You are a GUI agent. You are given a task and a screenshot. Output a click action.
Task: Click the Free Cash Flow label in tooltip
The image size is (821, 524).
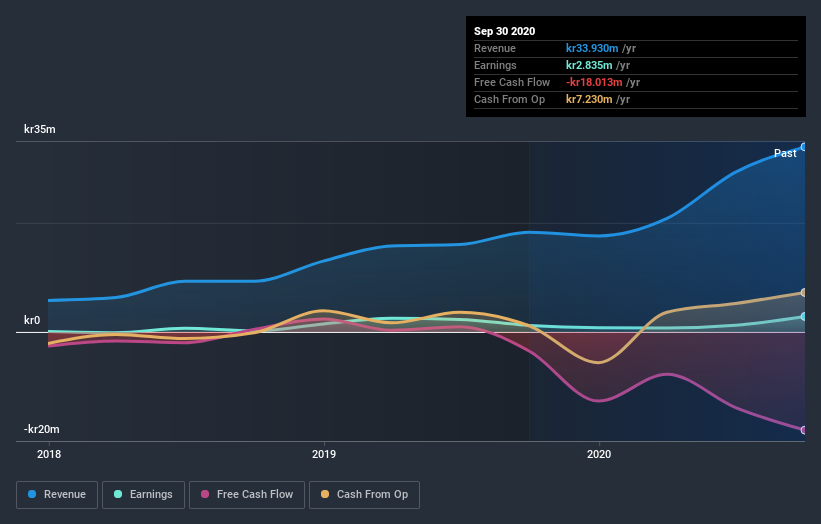(512, 82)
